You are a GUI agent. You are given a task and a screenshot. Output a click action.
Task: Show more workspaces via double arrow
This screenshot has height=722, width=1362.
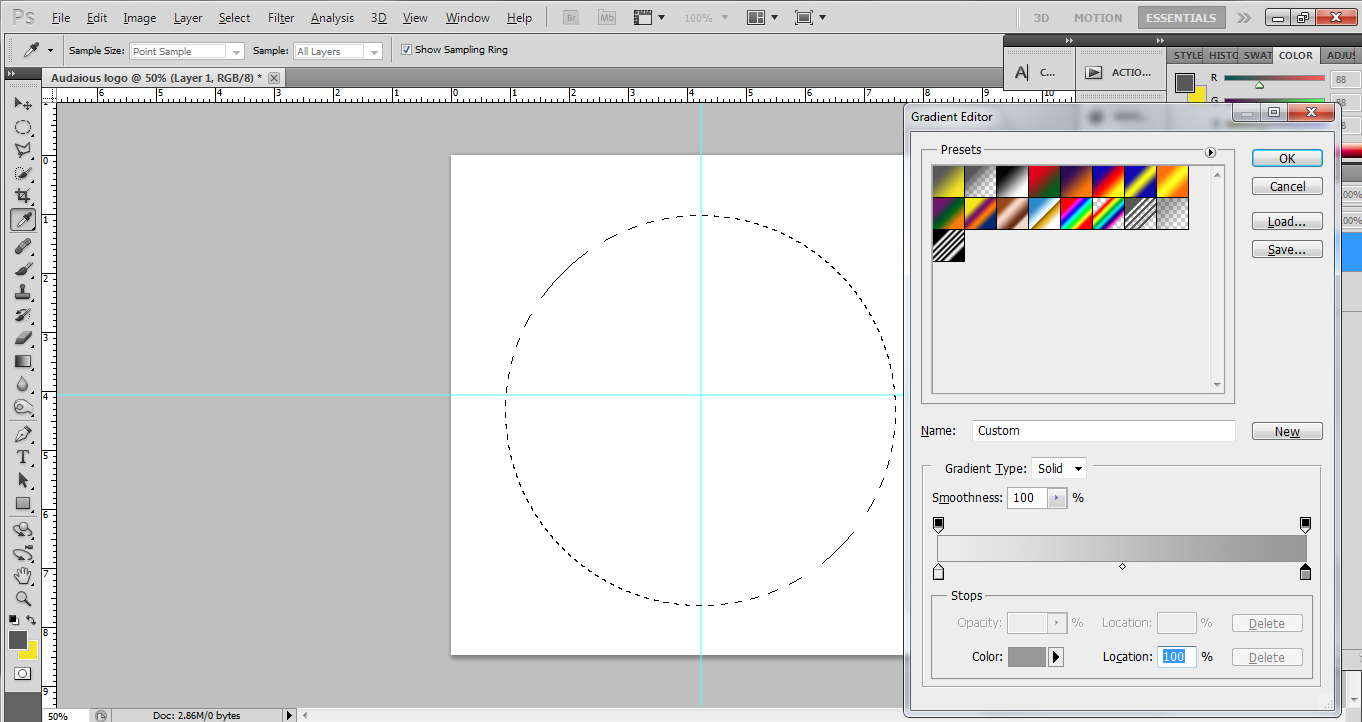coord(1243,18)
